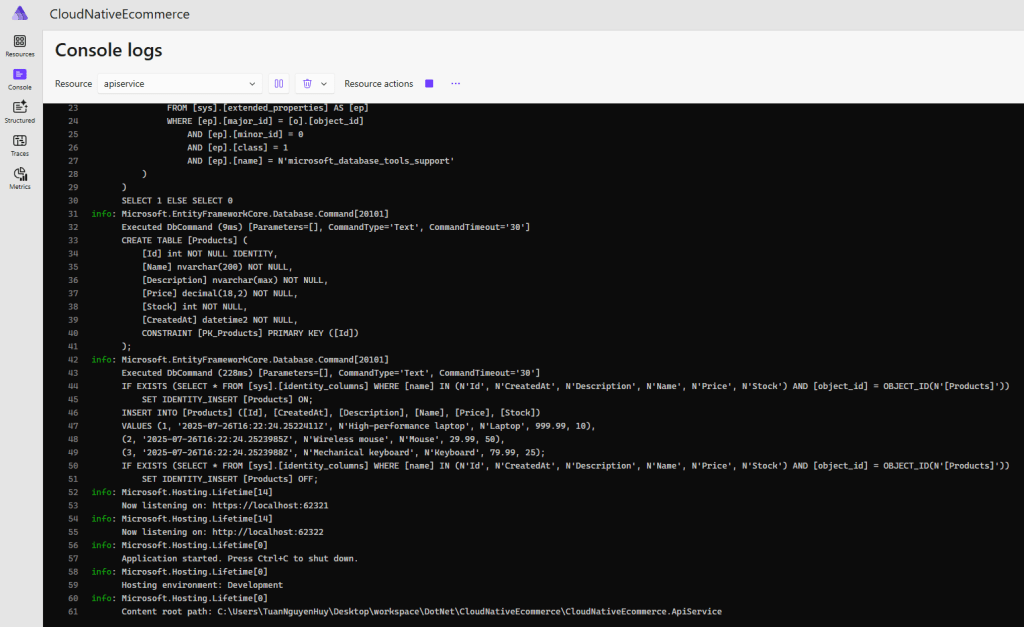This screenshot has height=627, width=1024.
Task: Click the CREATE TABLE [Products] log line
Action: pyautogui.click(x=183, y=240)
